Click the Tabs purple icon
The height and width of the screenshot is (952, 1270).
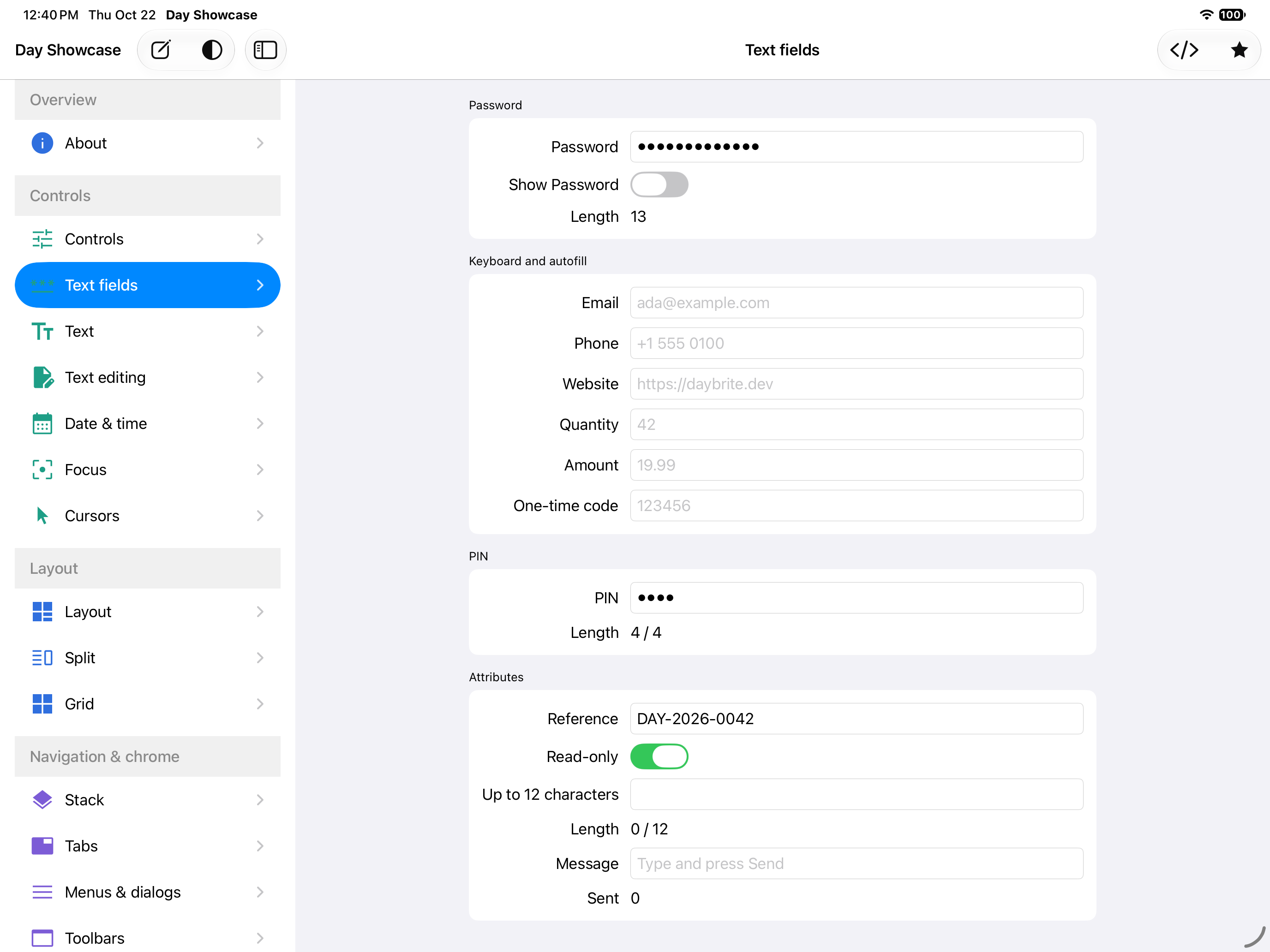(42, 846)
